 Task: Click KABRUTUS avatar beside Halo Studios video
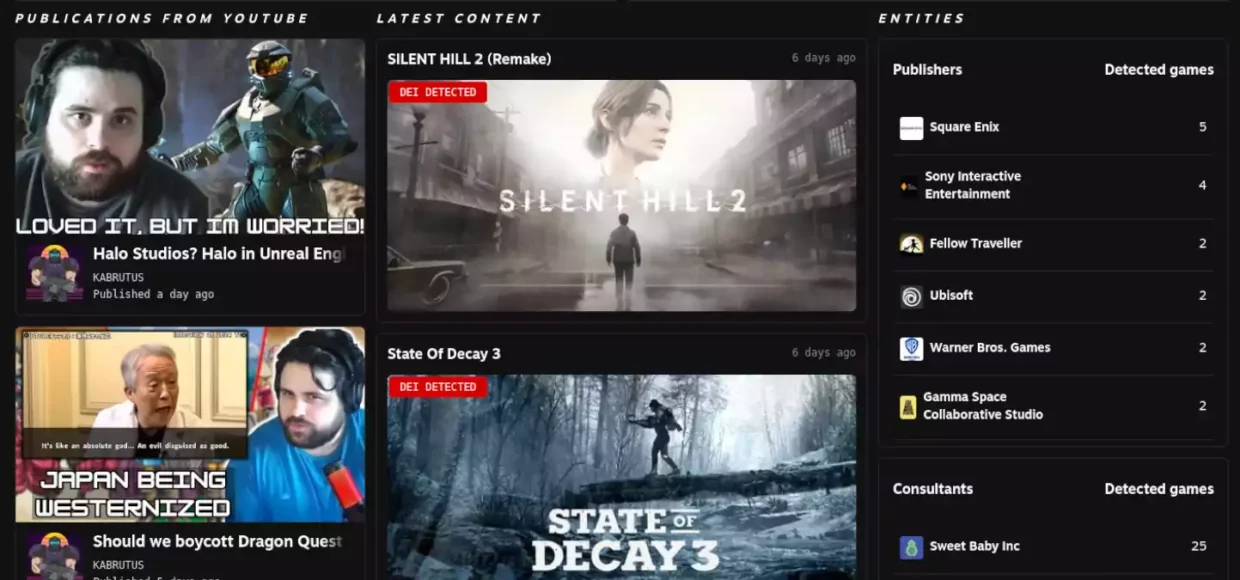point(55,273)
